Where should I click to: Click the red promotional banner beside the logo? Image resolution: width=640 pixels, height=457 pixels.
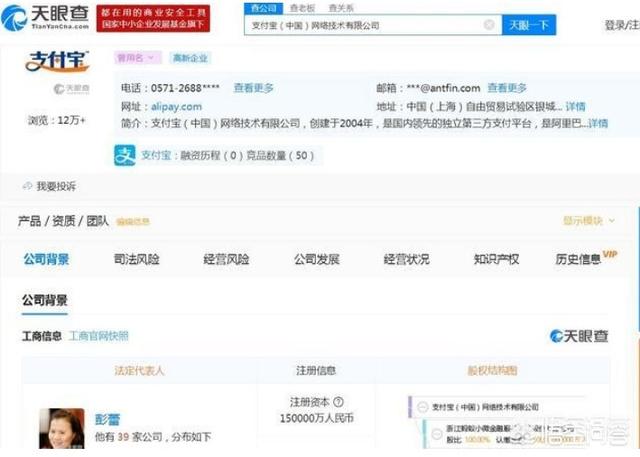(153, 18)
